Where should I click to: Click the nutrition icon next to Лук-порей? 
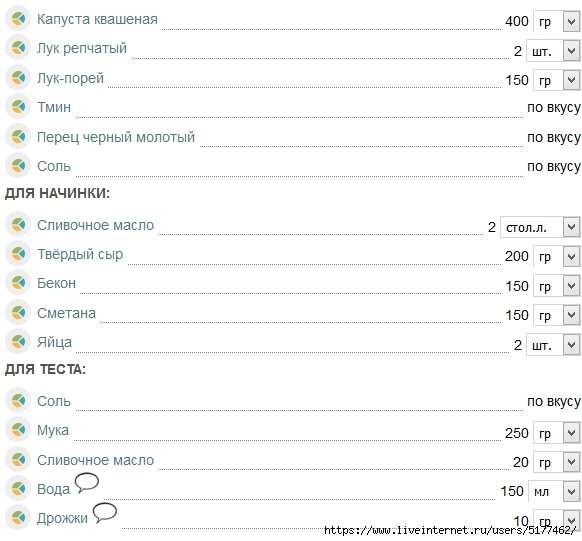pyautogui.click(x=18, y=77)
